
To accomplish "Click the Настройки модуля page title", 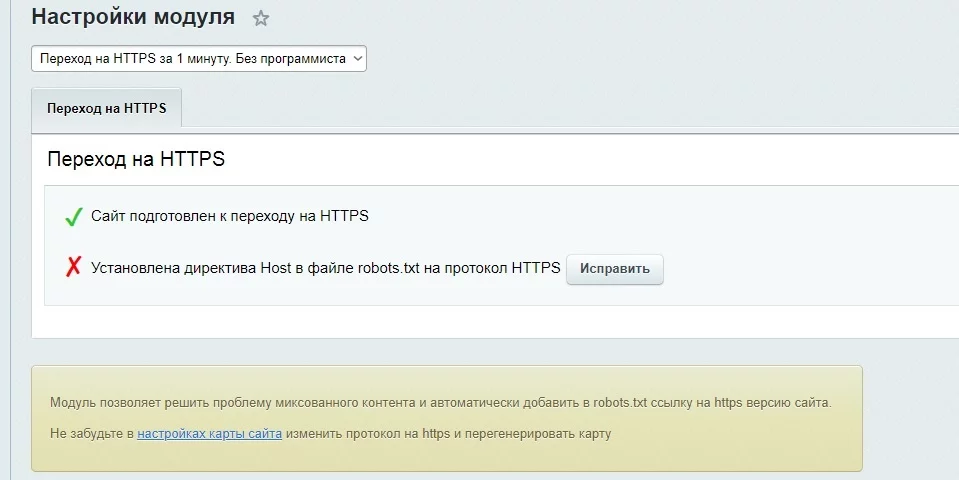I will tap(133, 17).
